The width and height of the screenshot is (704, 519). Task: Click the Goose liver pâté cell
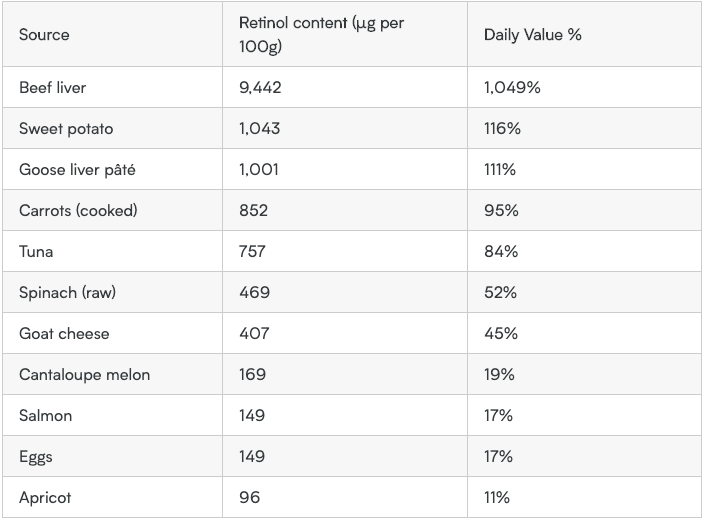[x=112, y=169]
